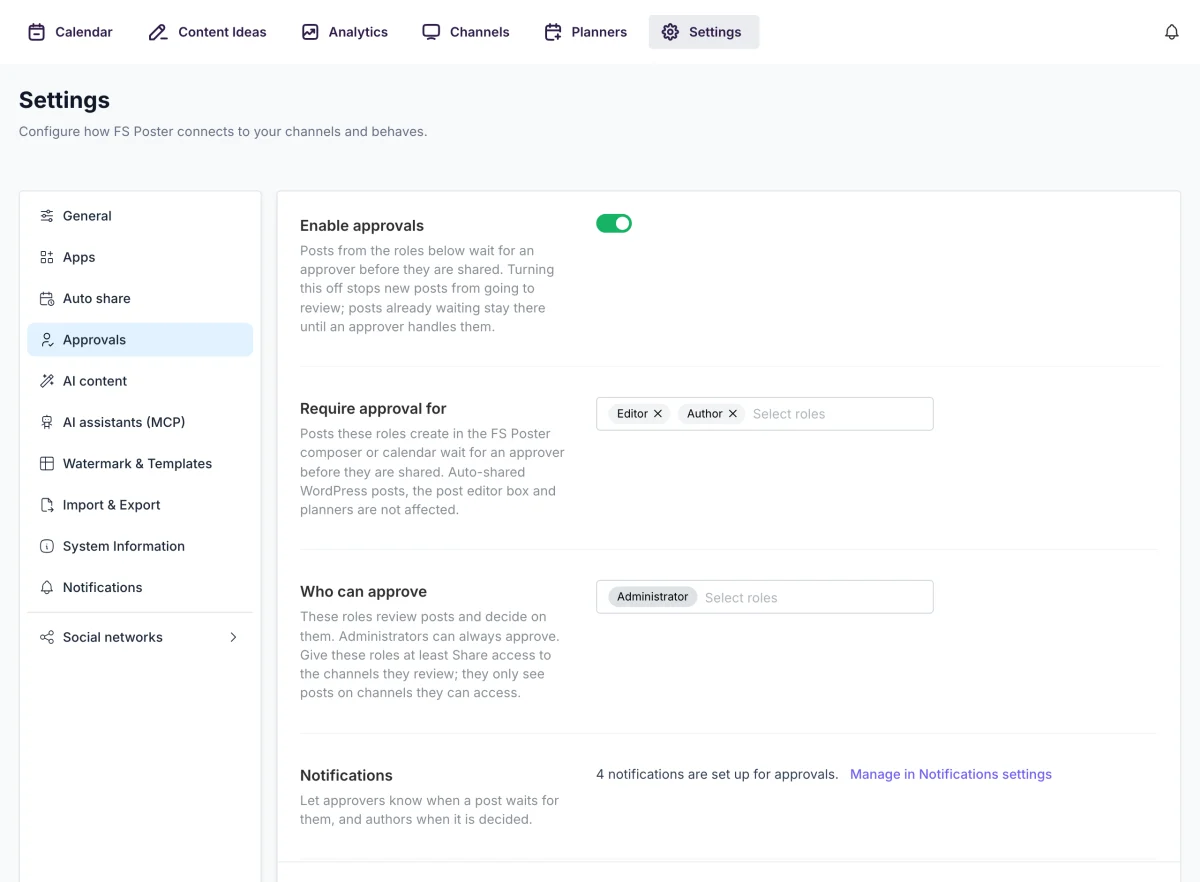Click the Import & Export file icon

pos(47,505)
